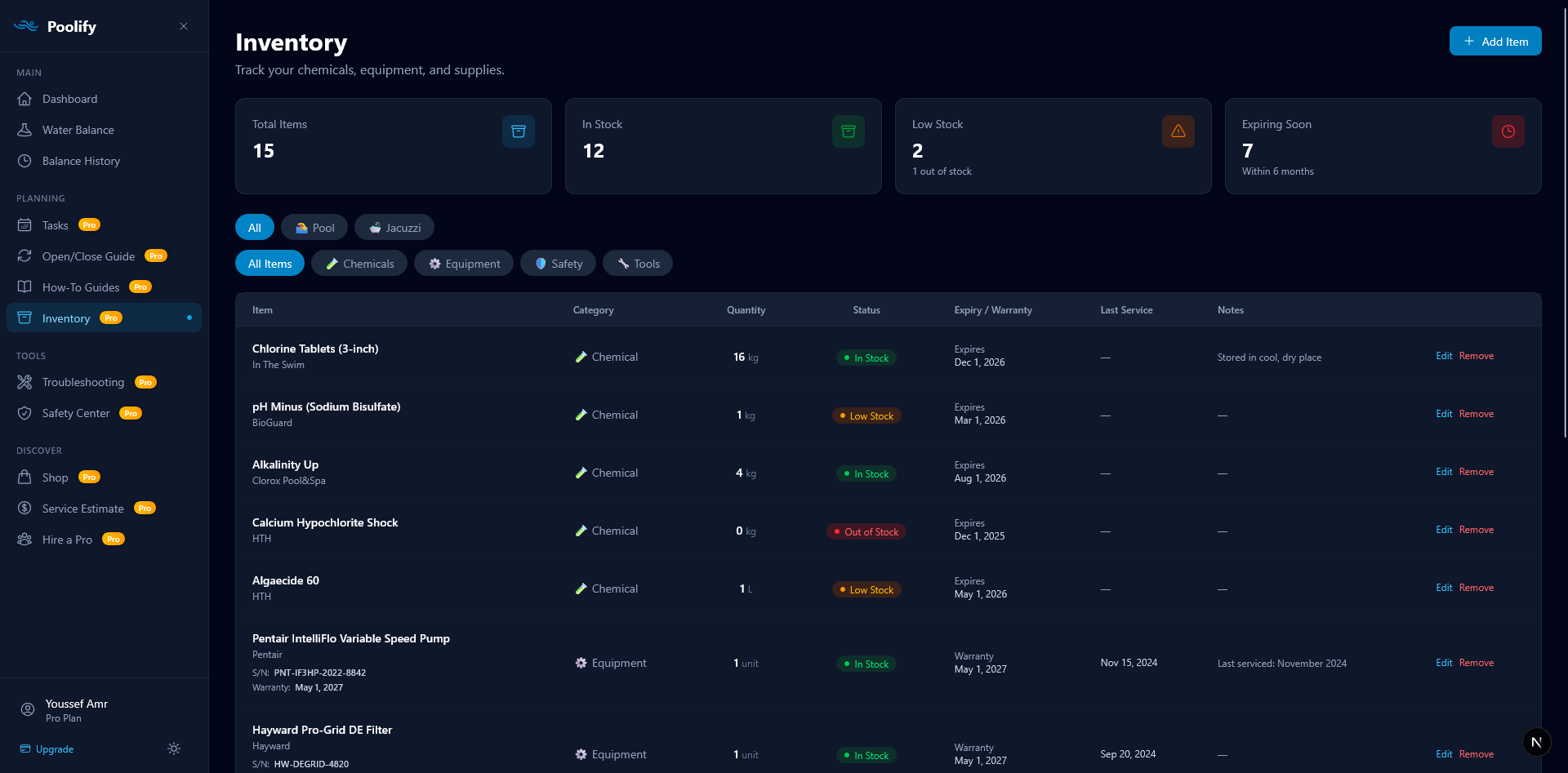Viewport: 1568px width, 773px height.
Task: Click the Tasks calendar icon
Action: [24, 224]
